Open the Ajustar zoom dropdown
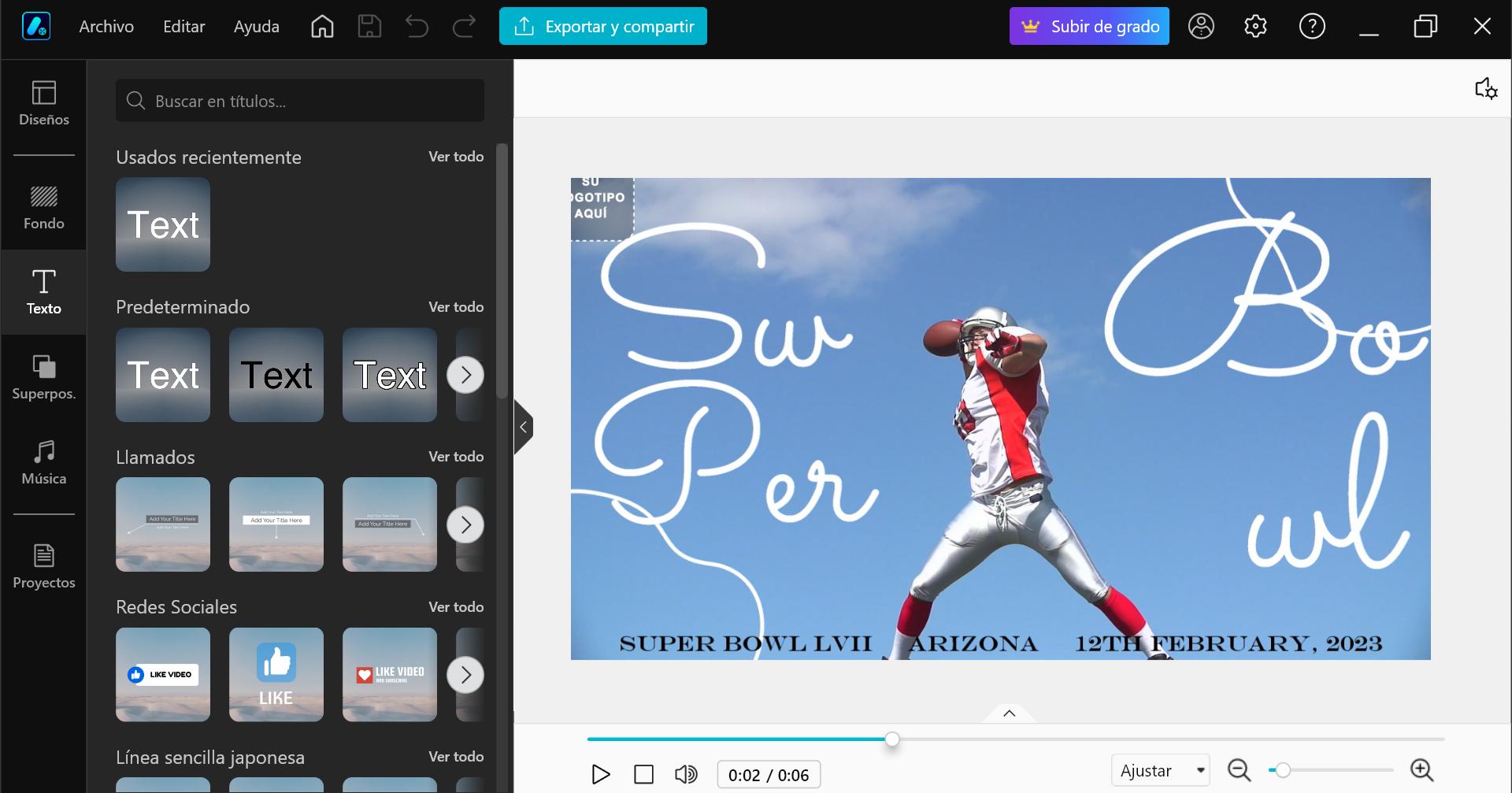This screenshot has width=1512, height=793. [x=1160, y=770]
